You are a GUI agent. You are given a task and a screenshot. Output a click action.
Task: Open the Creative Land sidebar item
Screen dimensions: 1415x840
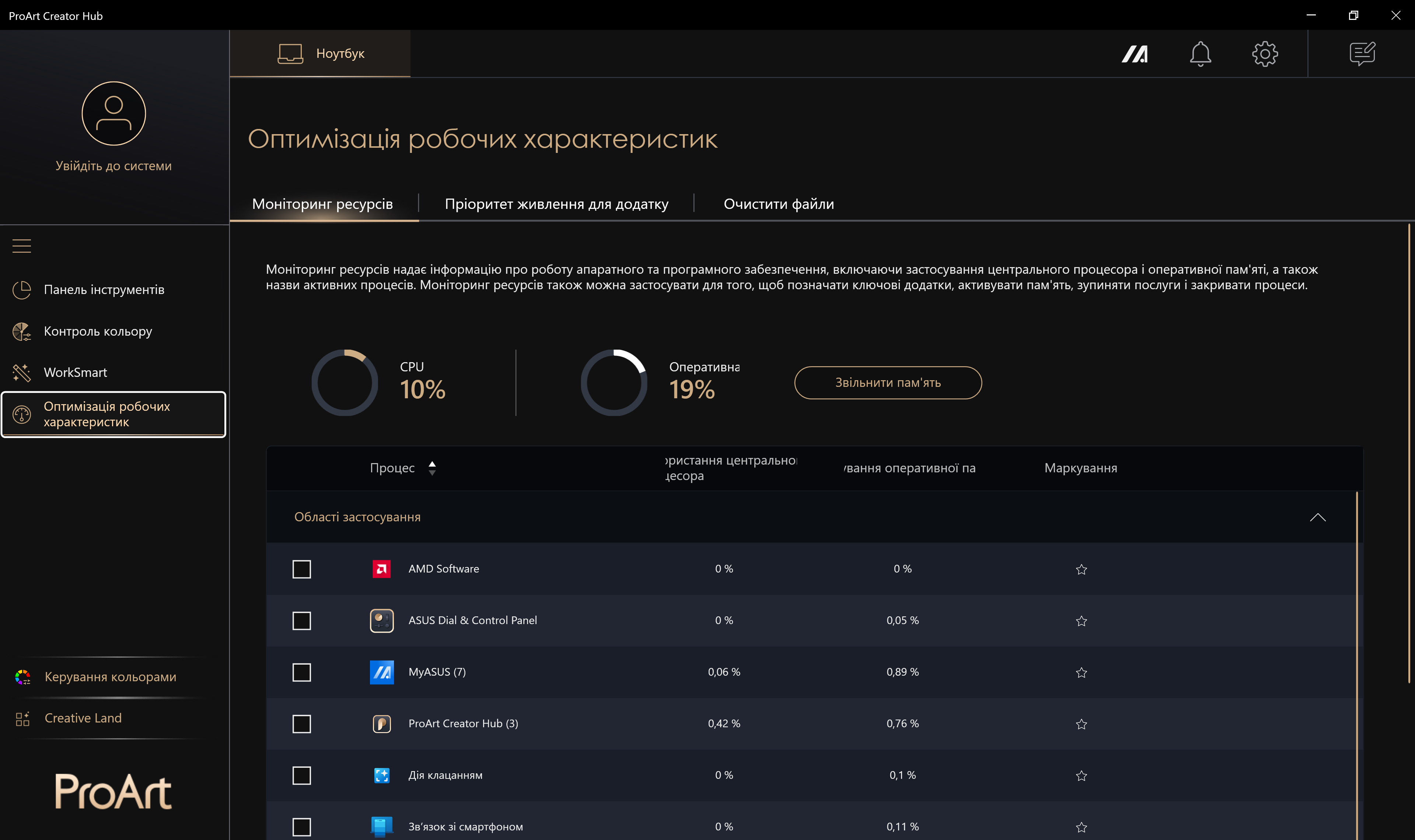(x=83, y=718)
